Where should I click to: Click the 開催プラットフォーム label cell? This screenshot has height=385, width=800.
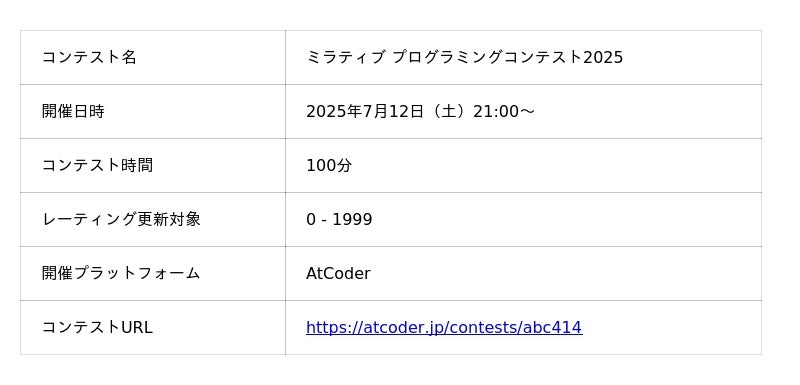click(153, 273)
